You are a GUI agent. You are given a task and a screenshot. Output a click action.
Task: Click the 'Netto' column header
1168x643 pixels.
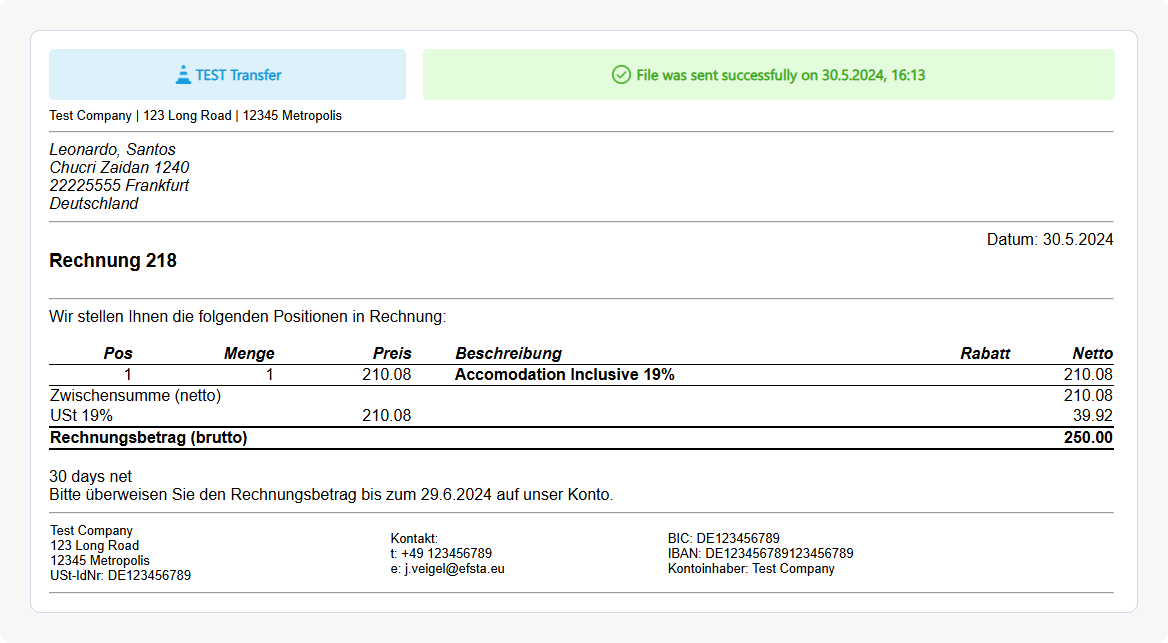pyautogui.click(x=1093, y=353)
